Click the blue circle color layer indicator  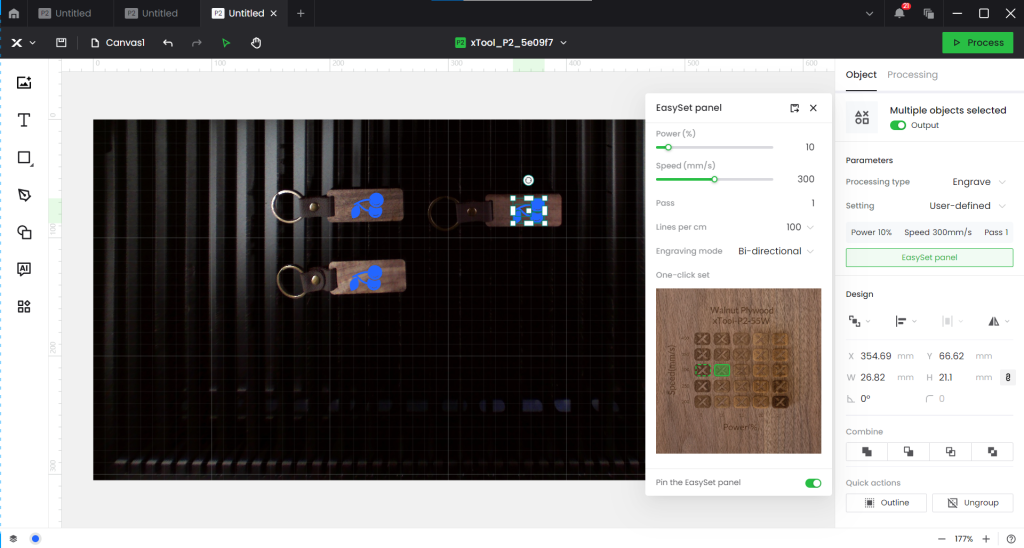click(35, 539)
